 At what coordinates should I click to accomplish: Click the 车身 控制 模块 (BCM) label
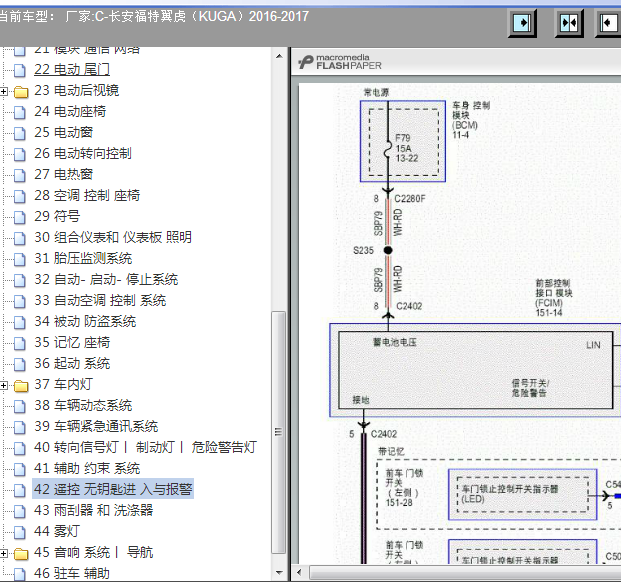(x=471, y=120)
